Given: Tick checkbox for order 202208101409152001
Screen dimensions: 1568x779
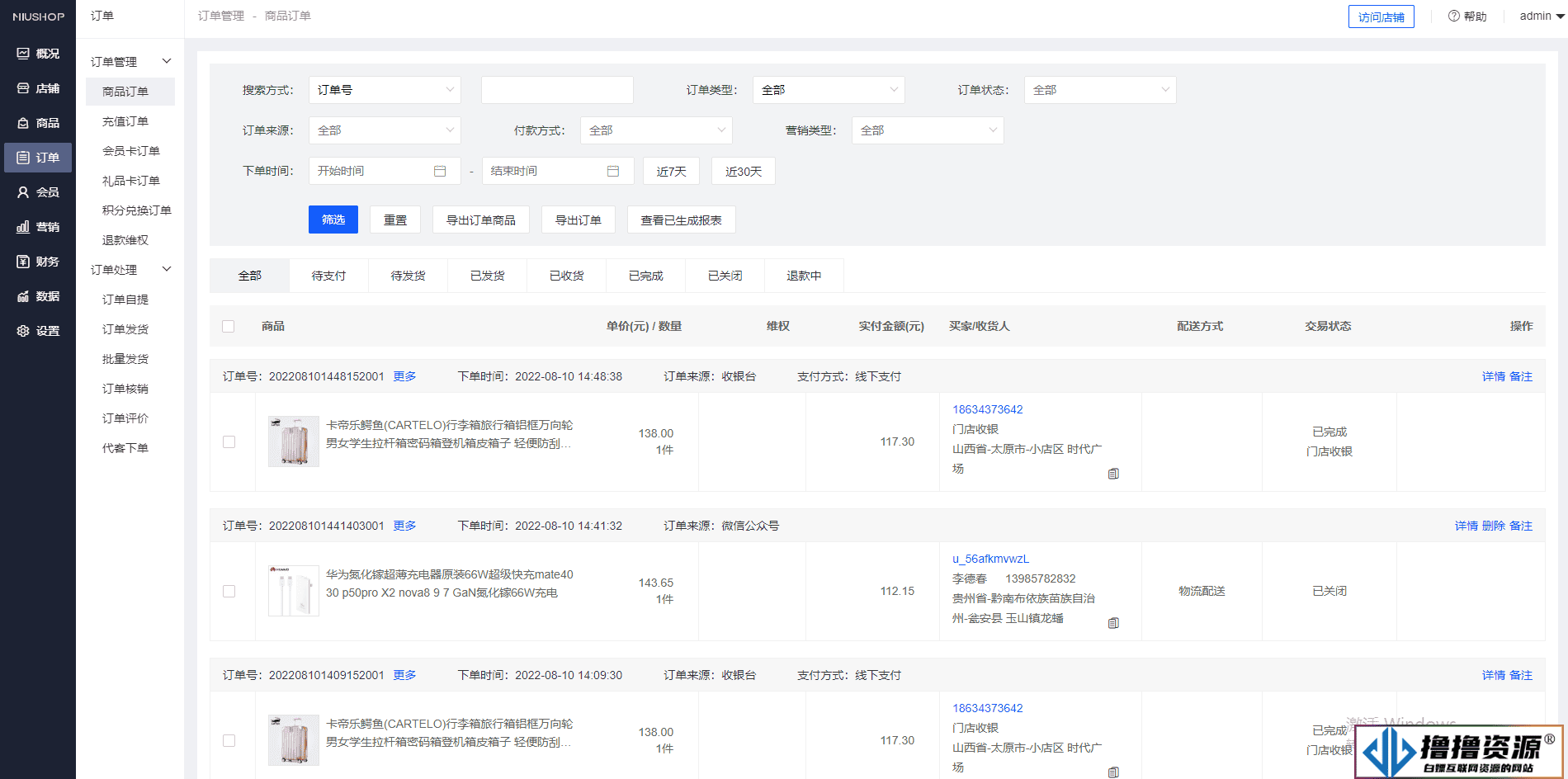Looking at the screenshot, I should 229,741.
